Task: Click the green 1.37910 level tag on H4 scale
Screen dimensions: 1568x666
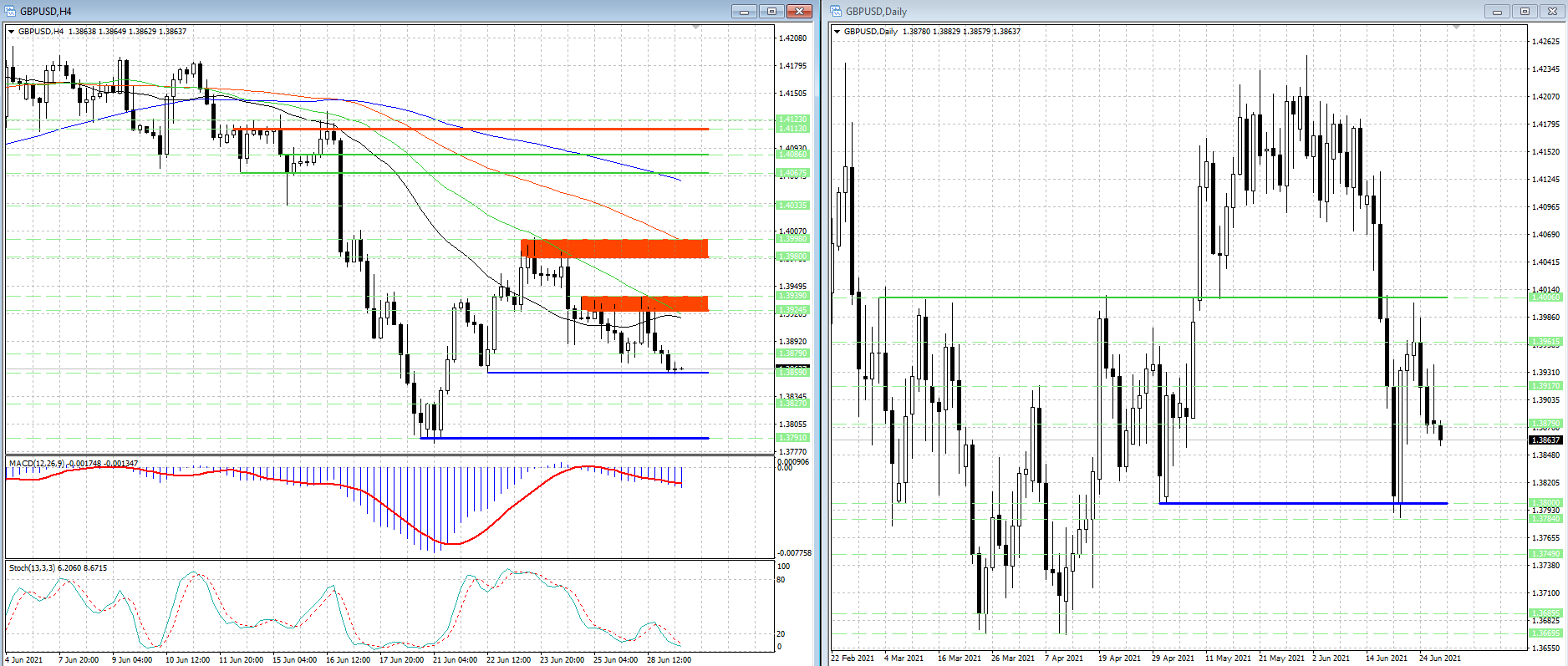Action: tap(792, 438)
